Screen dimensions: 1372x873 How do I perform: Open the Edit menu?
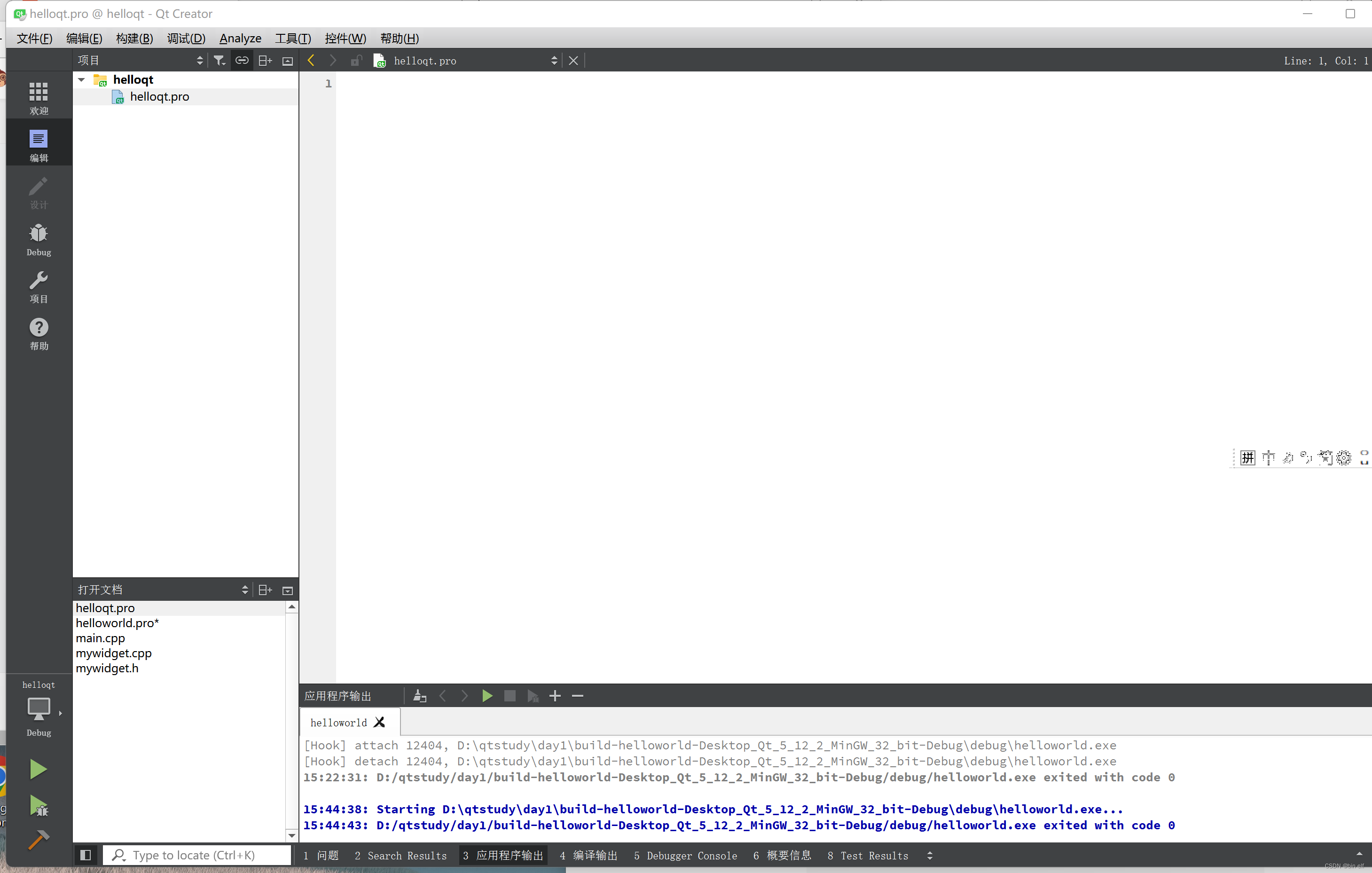(84, 38)
